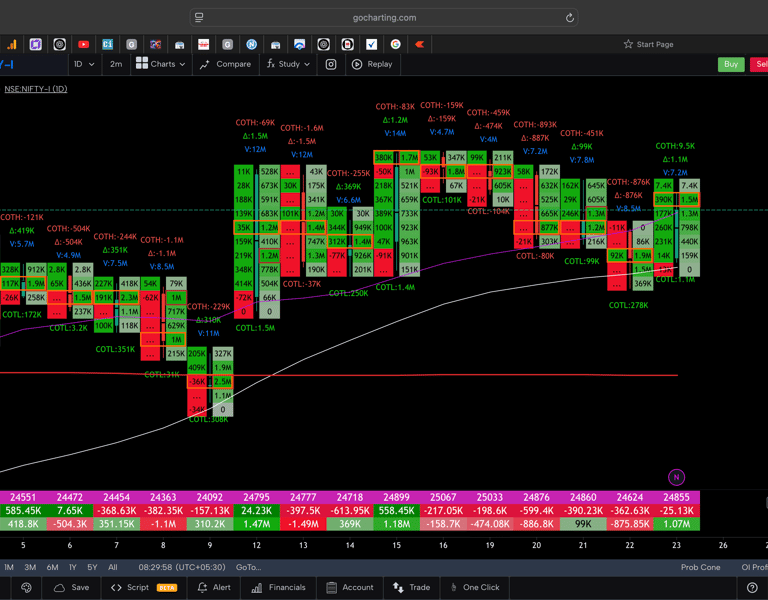Click the browser reload icon
This screenshot has height=600, width=768.
(x=570, y=18)
